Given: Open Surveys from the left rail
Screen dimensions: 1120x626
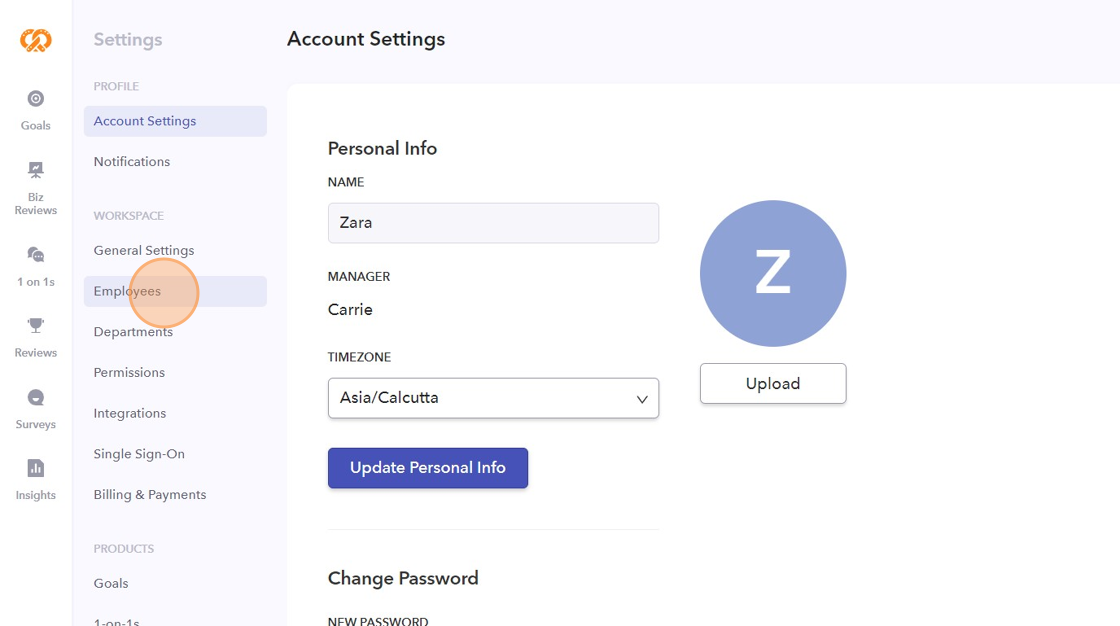Looking at the screenshot, I should (x=36, y=408).
